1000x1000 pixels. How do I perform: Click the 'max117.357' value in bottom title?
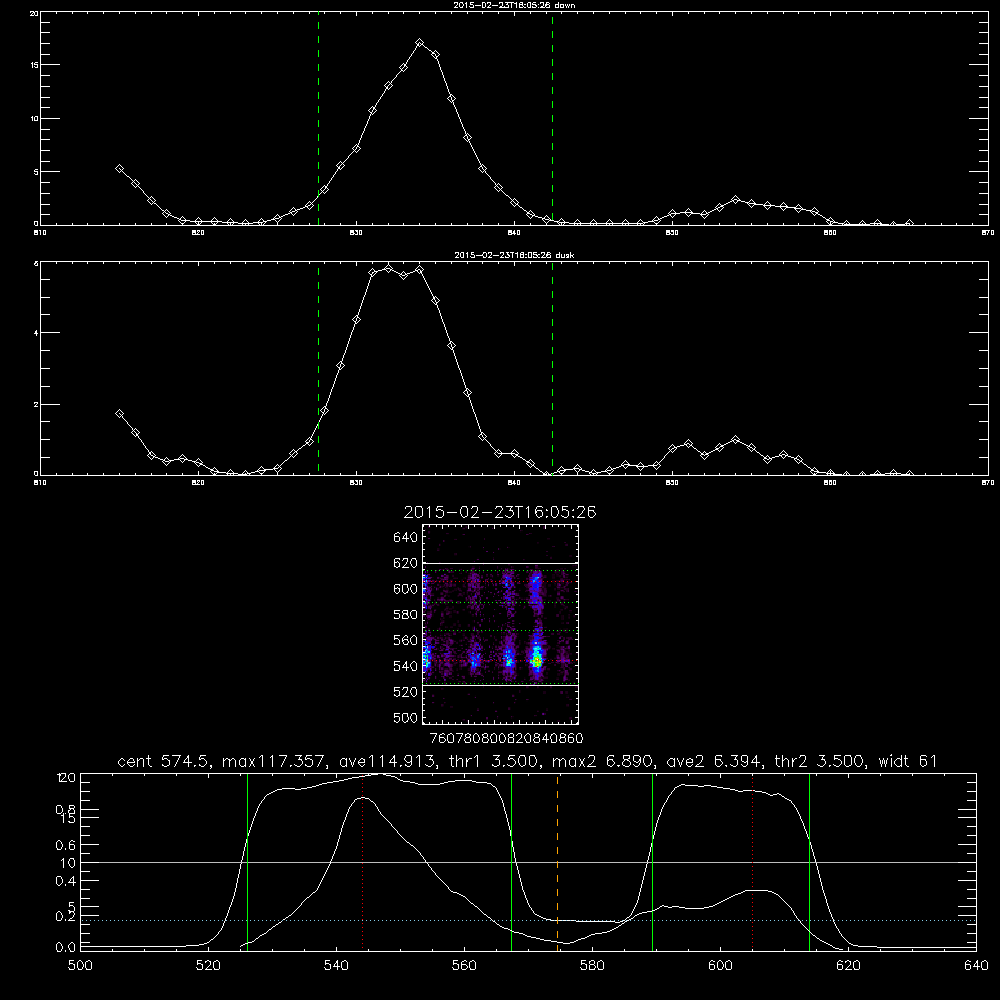pyautogui.click(x=276, y=761)
